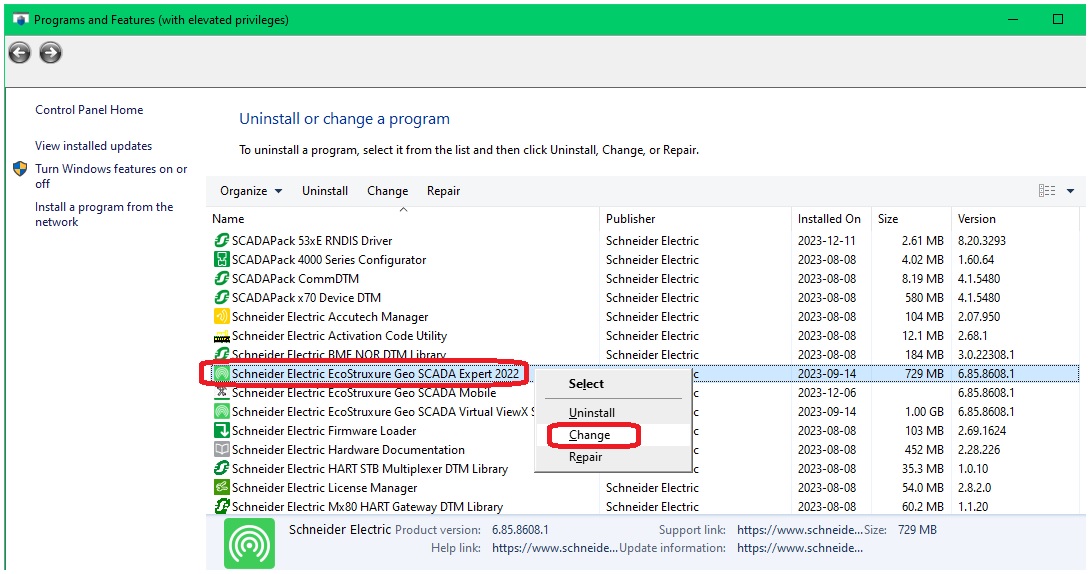Click the 2023-12-06 installed date cell
The height and width of the screenshot is (574, 1091).
(827, 393)
